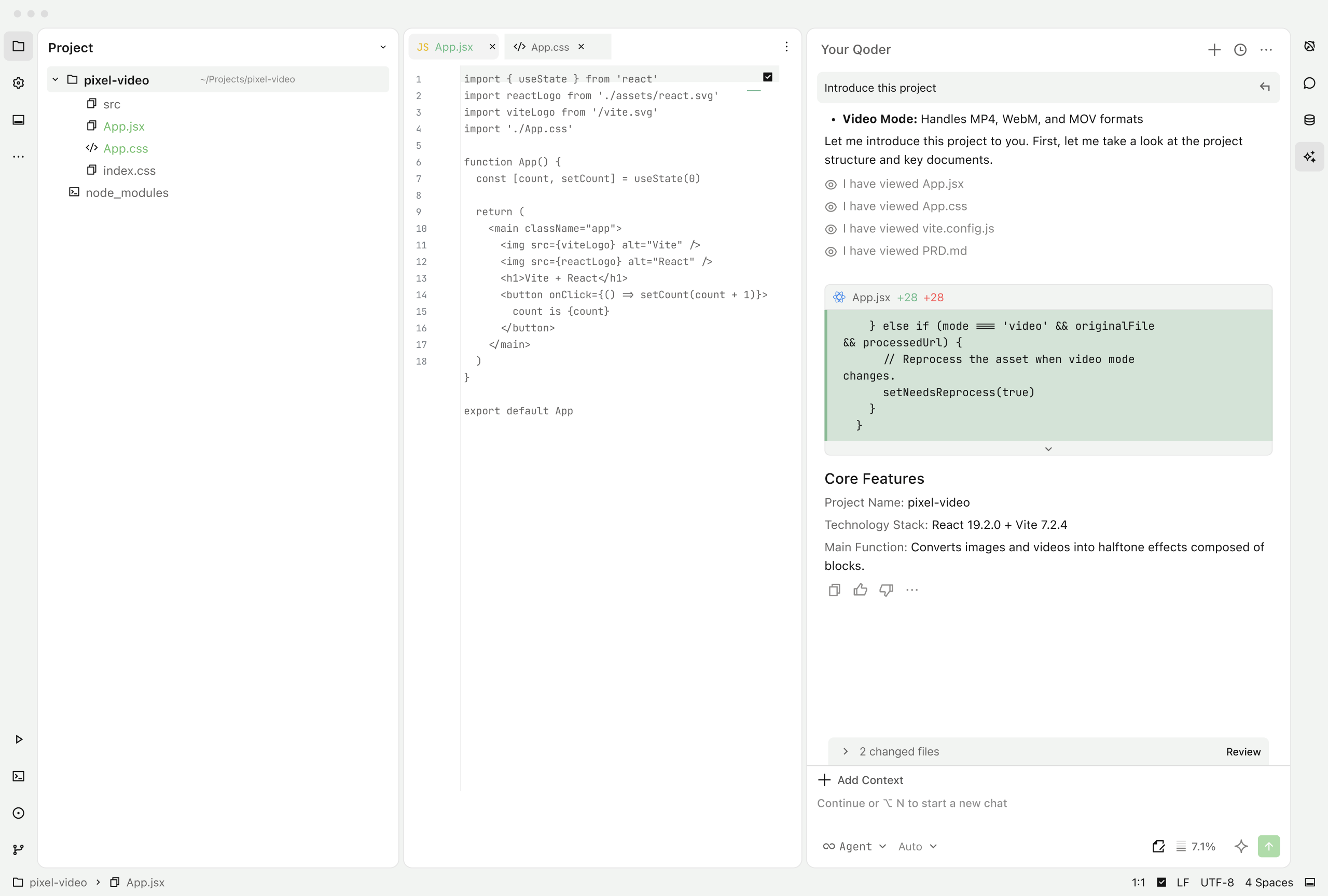Toggle checkbox at top right of editor
This screenshot has width=1328, height=896.
(767, 77)
